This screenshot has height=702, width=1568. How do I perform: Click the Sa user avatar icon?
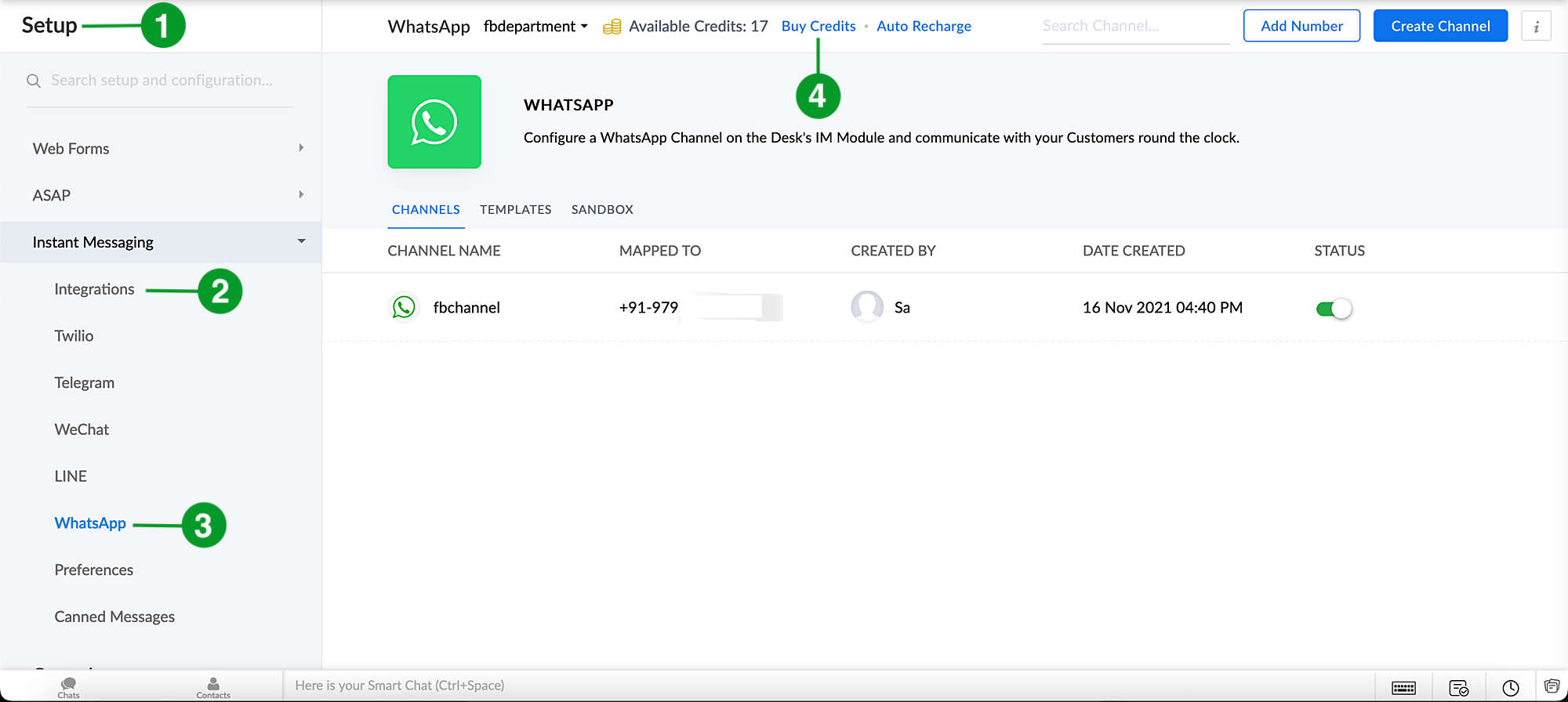[867, 307]
